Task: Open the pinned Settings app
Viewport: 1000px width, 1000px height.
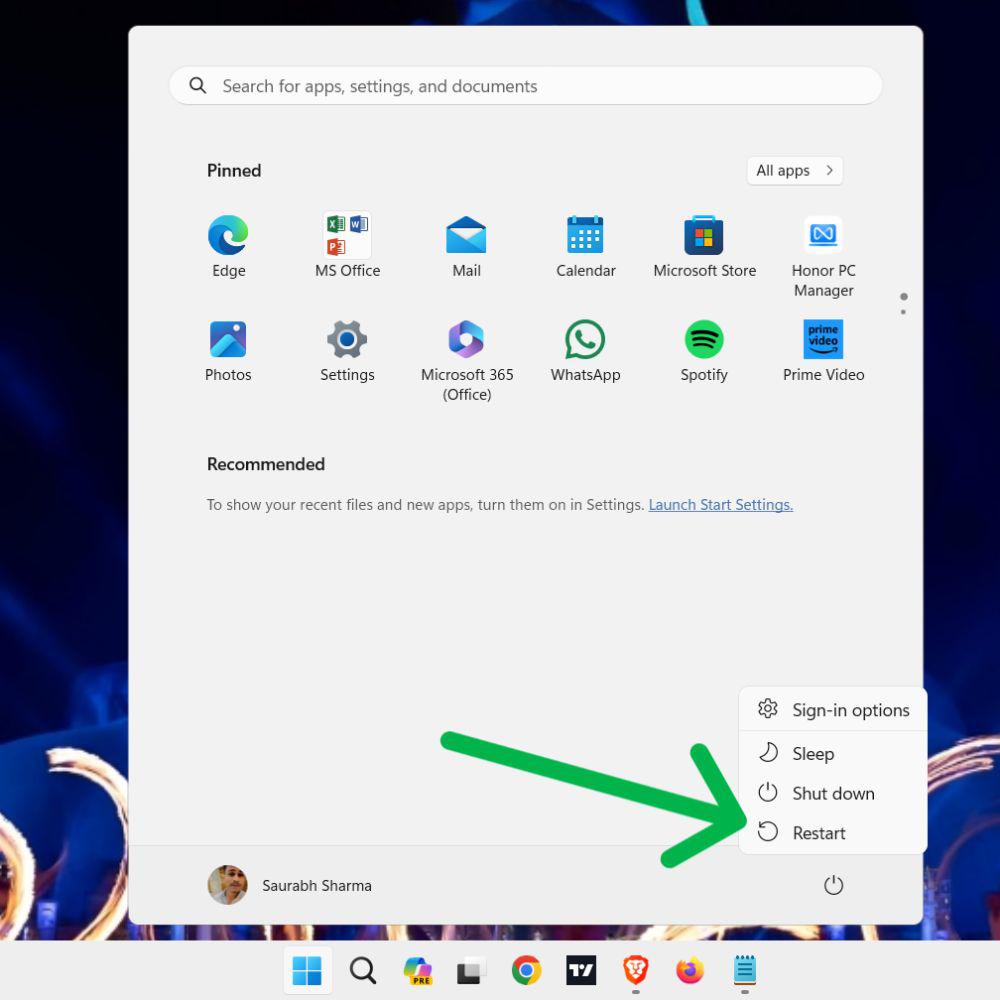Action: point(347,351)
